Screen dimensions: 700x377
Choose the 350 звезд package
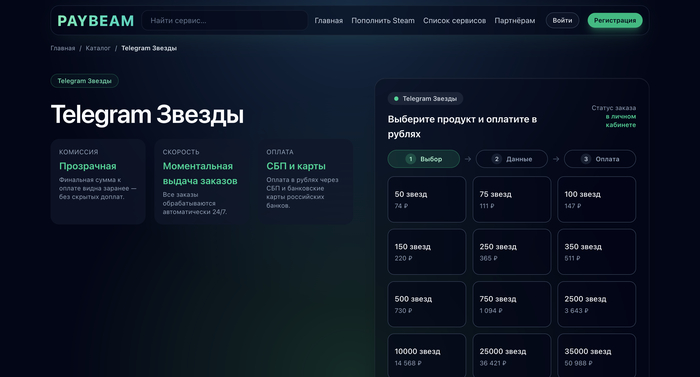[596, 252]
